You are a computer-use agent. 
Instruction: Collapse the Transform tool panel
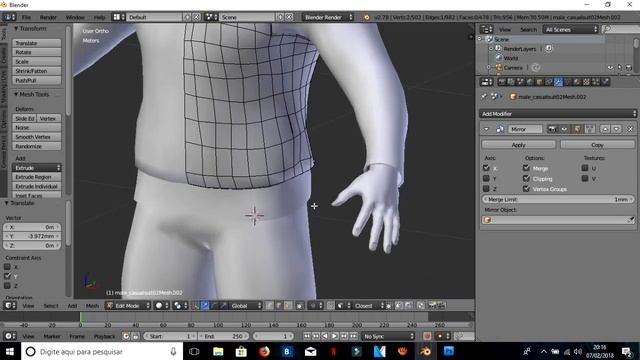coord(16,29)
